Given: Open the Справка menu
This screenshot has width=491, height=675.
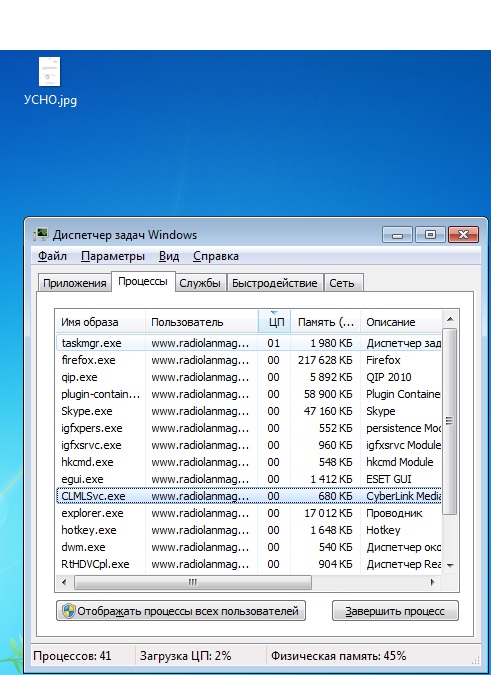Looking at the screenshot, I should click(x=216, y=256).
